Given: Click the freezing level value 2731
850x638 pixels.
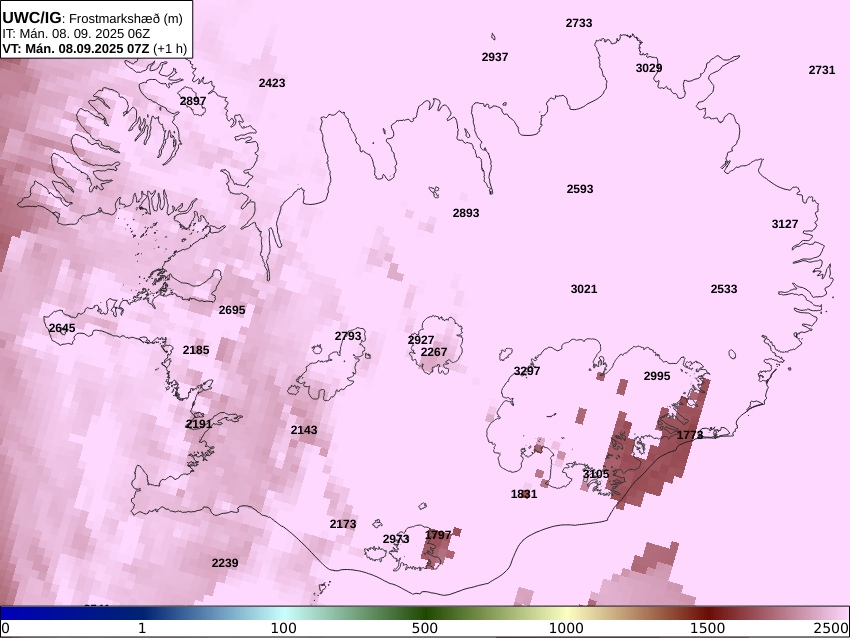Looking at the screenshot, I should click(x=822, y=70).
